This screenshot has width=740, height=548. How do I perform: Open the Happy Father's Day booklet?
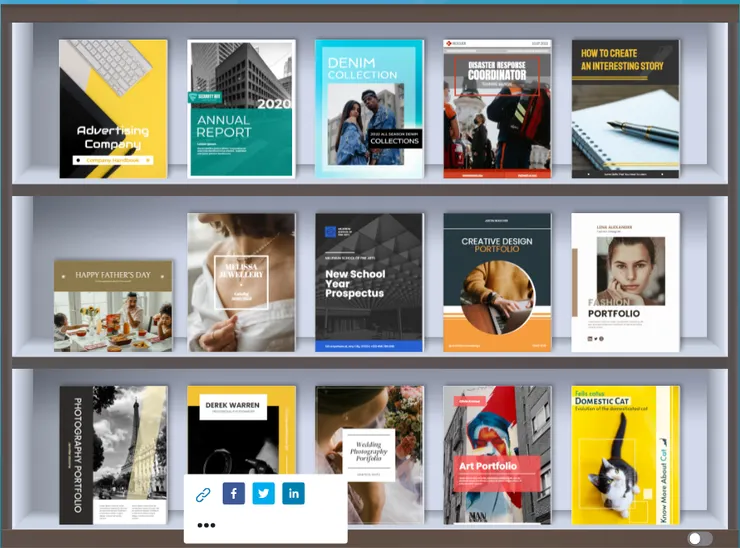[113, 306]
